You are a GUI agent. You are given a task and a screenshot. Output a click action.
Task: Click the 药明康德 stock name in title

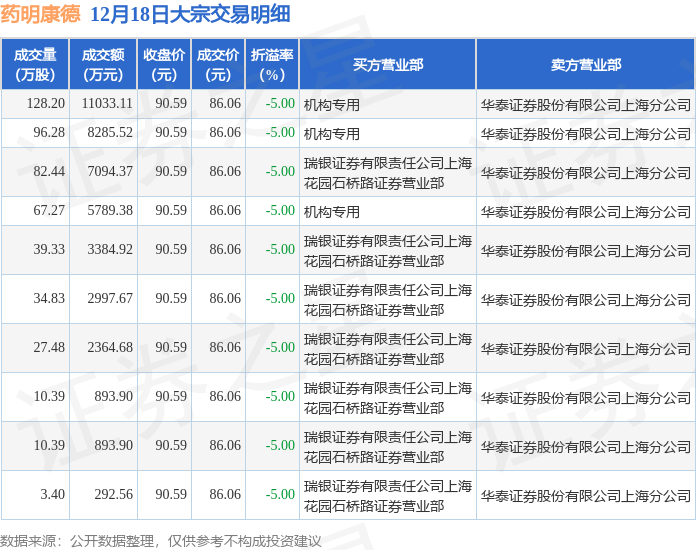(x=41, y=15)
